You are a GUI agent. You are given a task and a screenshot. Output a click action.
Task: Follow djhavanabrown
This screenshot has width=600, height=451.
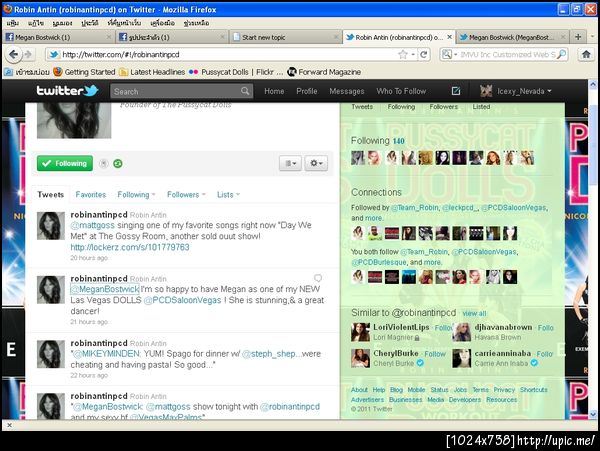545,328
